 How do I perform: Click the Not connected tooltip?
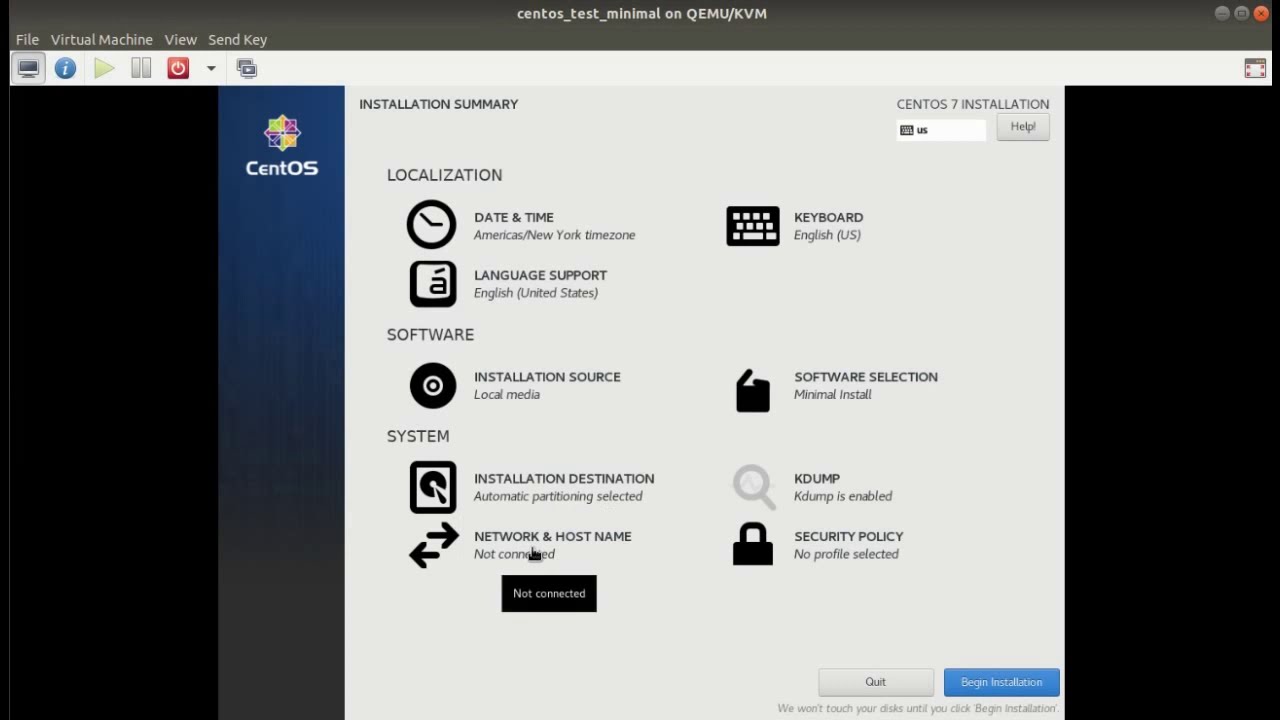(549, 593)
